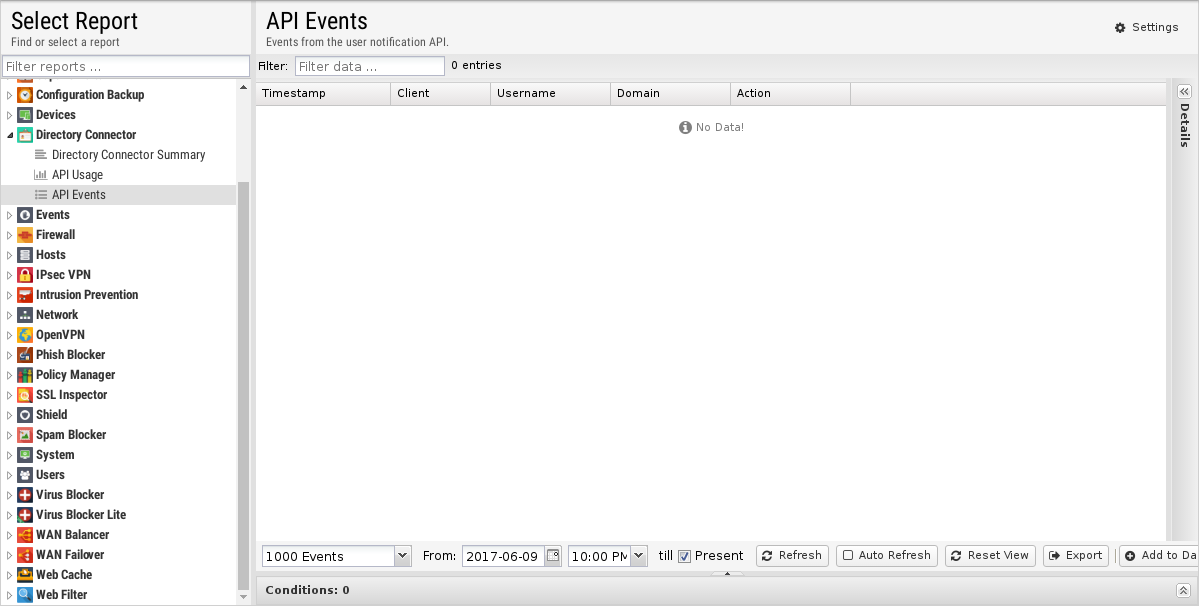The width and height of the screenshot is (1199, 606).
Task: Collapse the Directory Connector tree node
Action: [10, 134]
